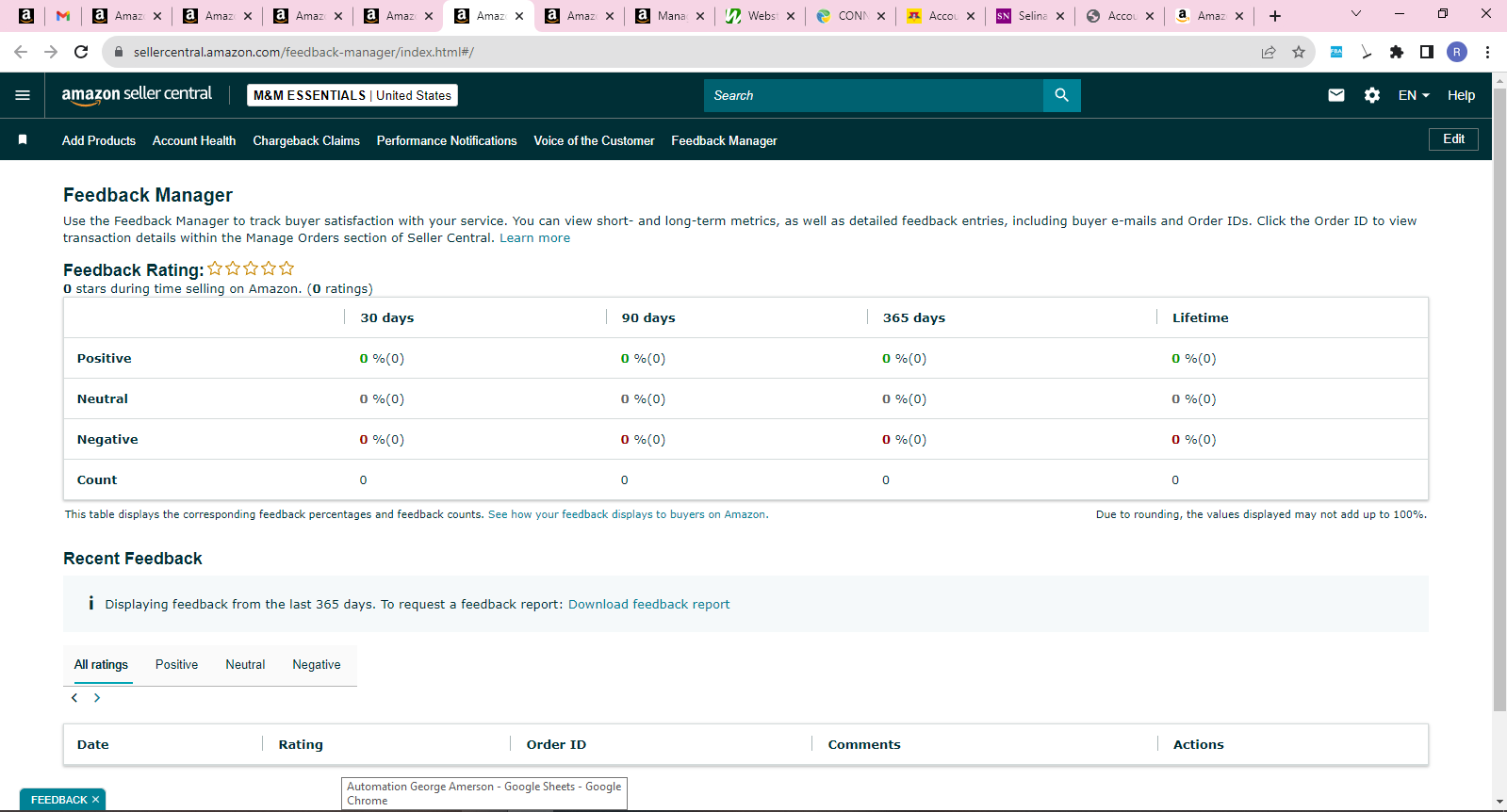Download feedback report link
The image size is (1507, 812).
click(x=648, y=605)
